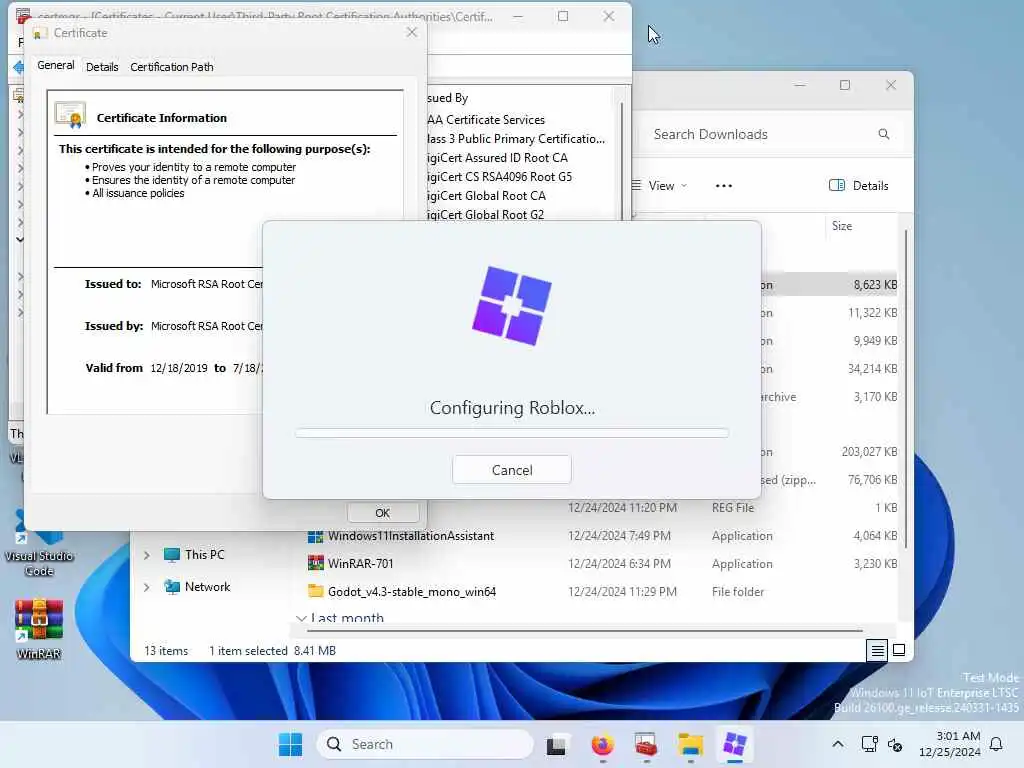Image resolution: width=1024 pixels, height=768 pixels.
Task: Click the Configuring Roblox progress bar
Action: pos(511,433)
